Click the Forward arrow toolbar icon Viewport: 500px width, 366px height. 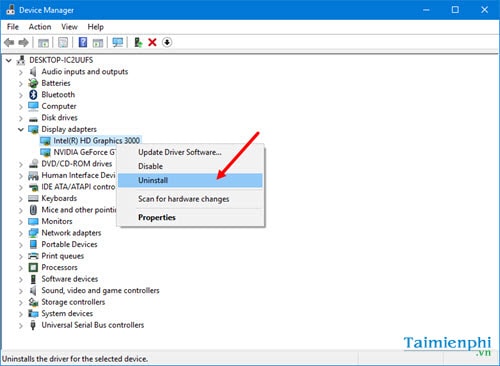(23, 42)
